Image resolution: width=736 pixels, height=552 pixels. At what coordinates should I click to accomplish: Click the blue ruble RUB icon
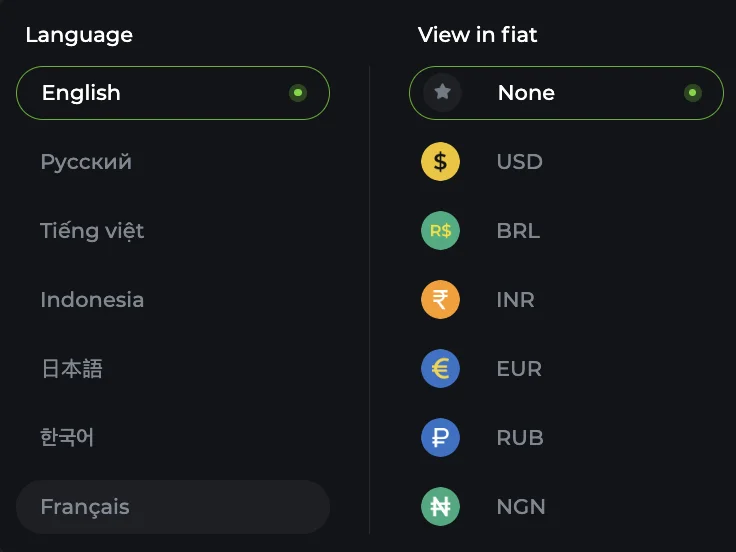coord(440,437)
